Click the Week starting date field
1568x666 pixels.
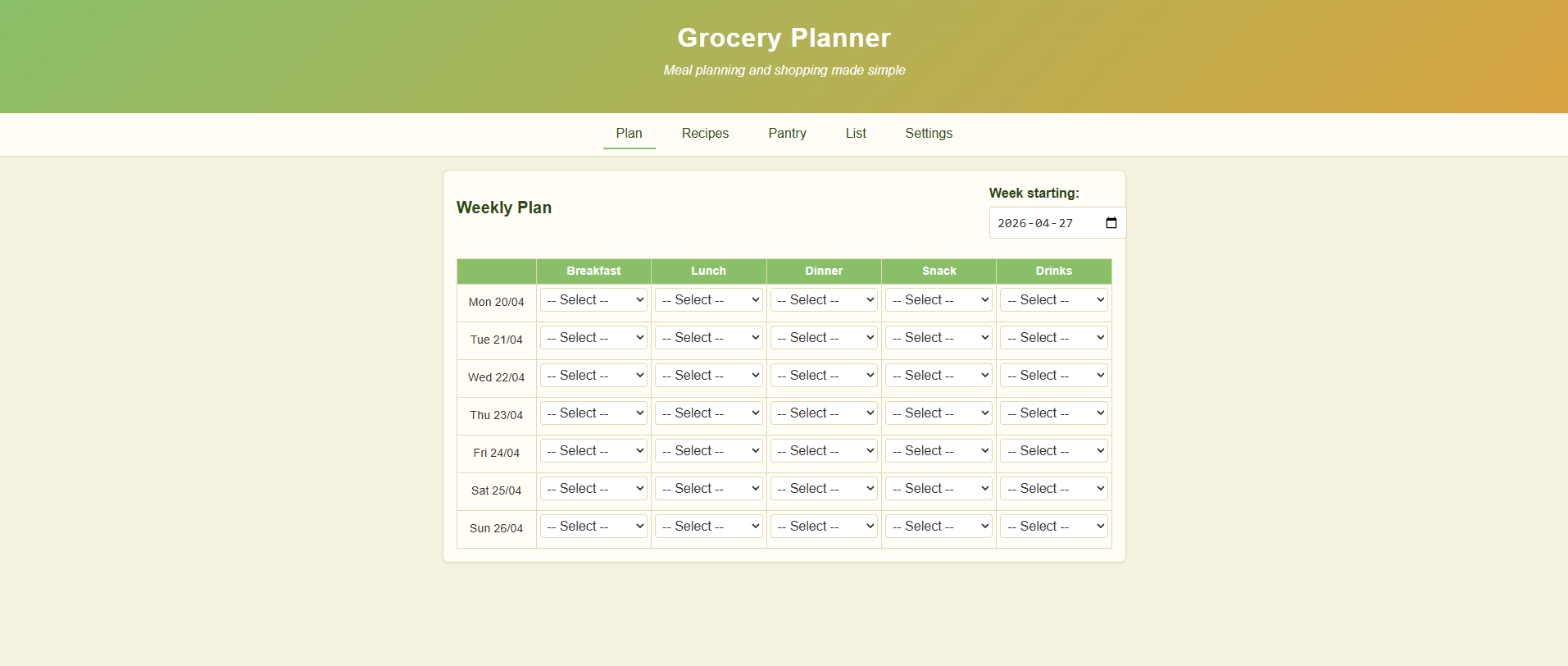click(x=1057, y=223)
